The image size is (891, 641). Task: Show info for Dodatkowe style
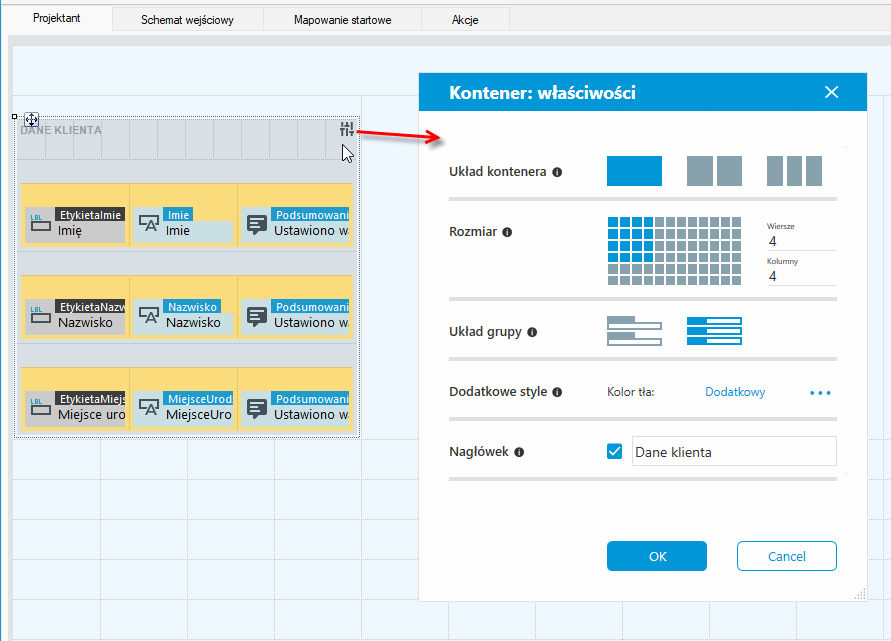pyautogui.click(x=557, y=392)
